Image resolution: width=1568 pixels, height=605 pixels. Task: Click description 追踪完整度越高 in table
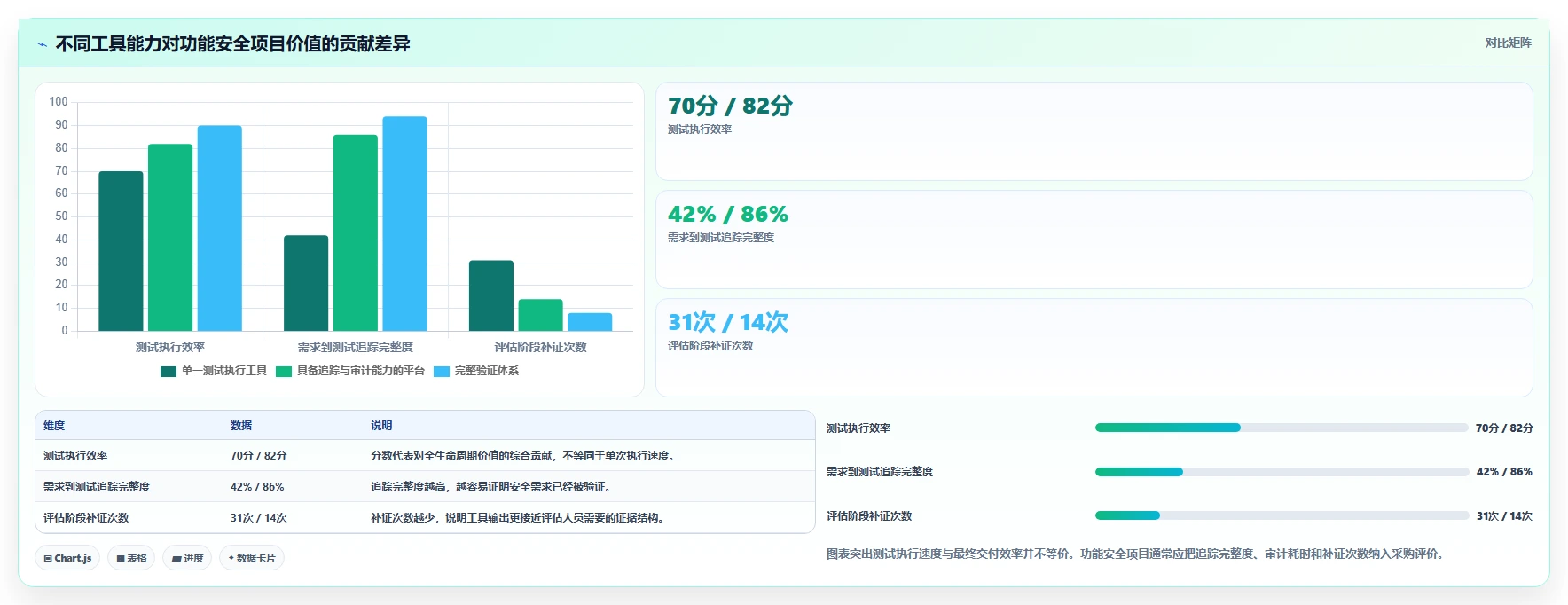[x=492, y=487]
